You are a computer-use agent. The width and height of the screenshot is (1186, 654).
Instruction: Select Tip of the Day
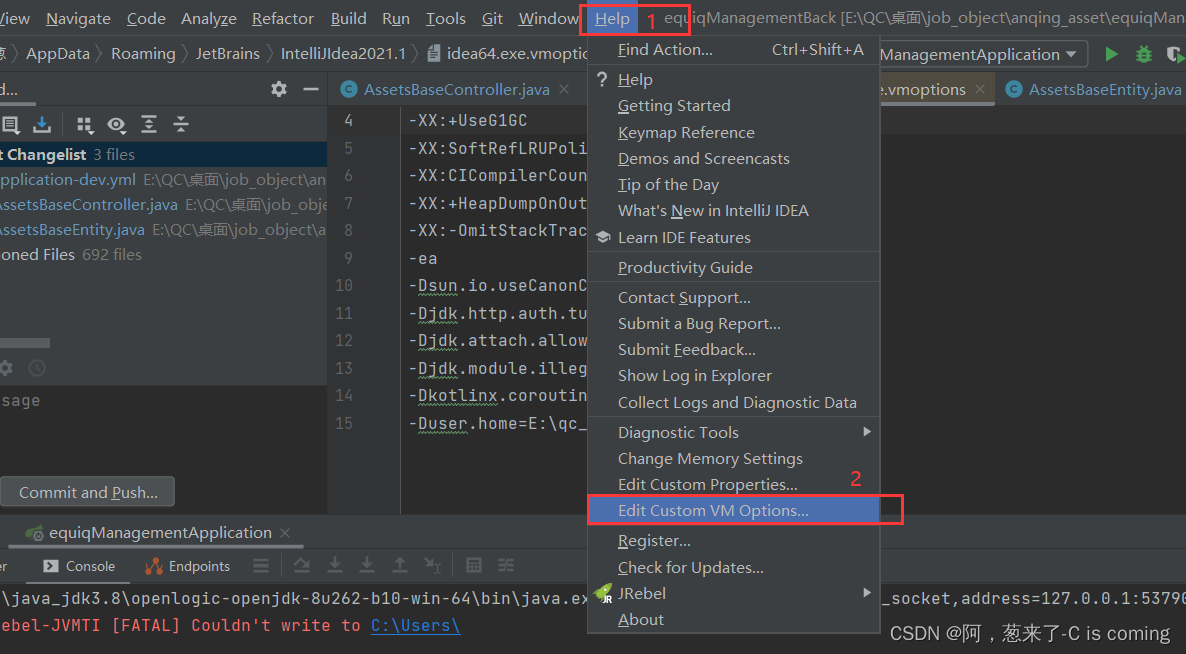[734, 184]
